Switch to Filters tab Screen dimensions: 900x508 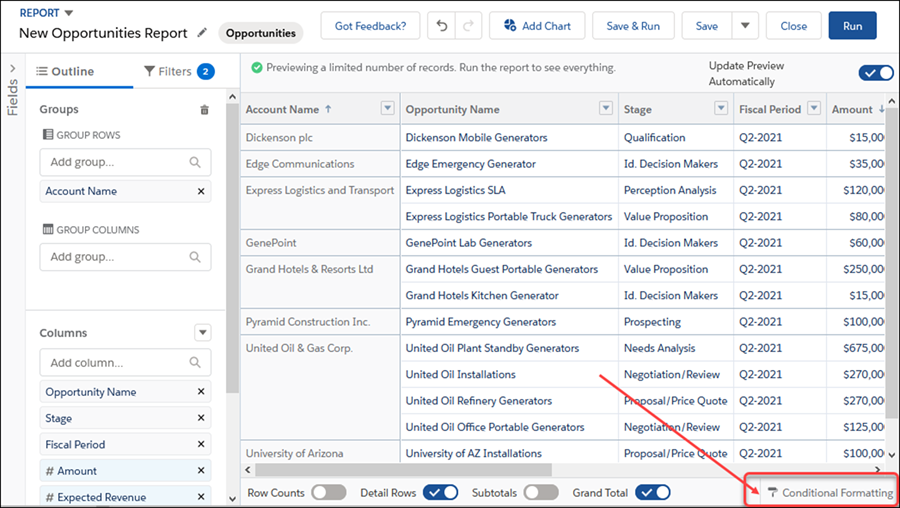(179, 71)
